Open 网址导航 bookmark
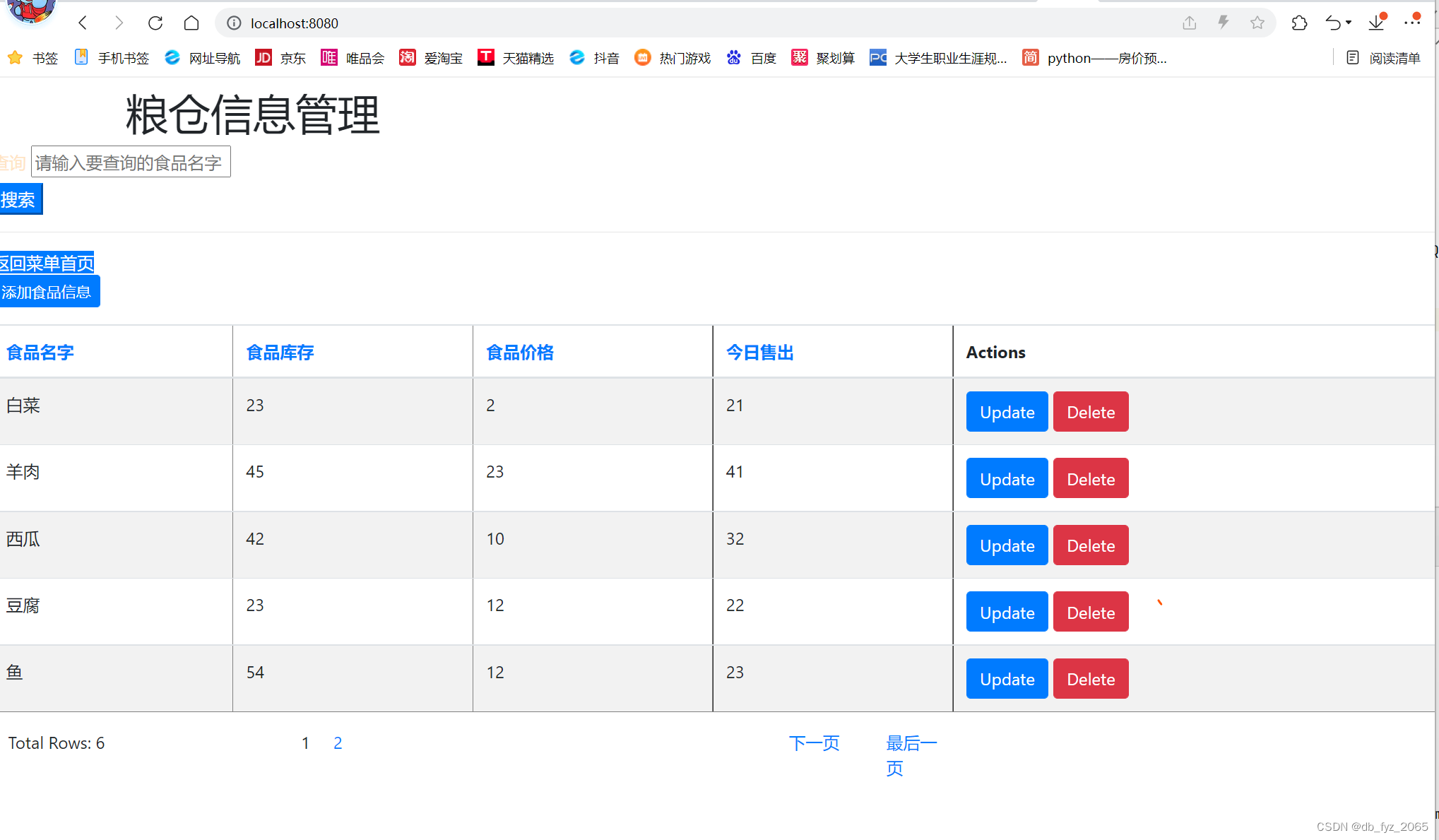Viewport: 1439px width, 840px height. tap(202, 58)
